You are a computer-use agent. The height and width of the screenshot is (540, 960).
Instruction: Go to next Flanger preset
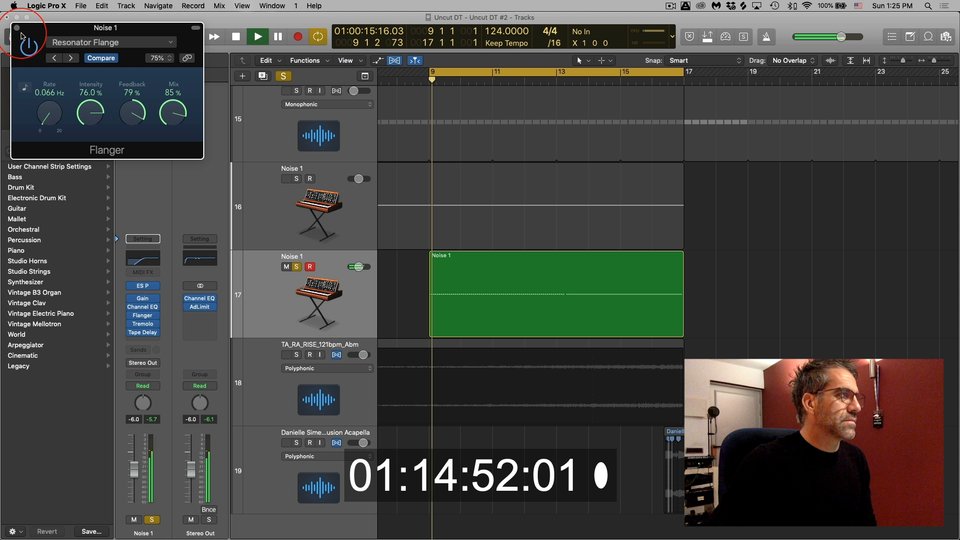click(71, 58)
